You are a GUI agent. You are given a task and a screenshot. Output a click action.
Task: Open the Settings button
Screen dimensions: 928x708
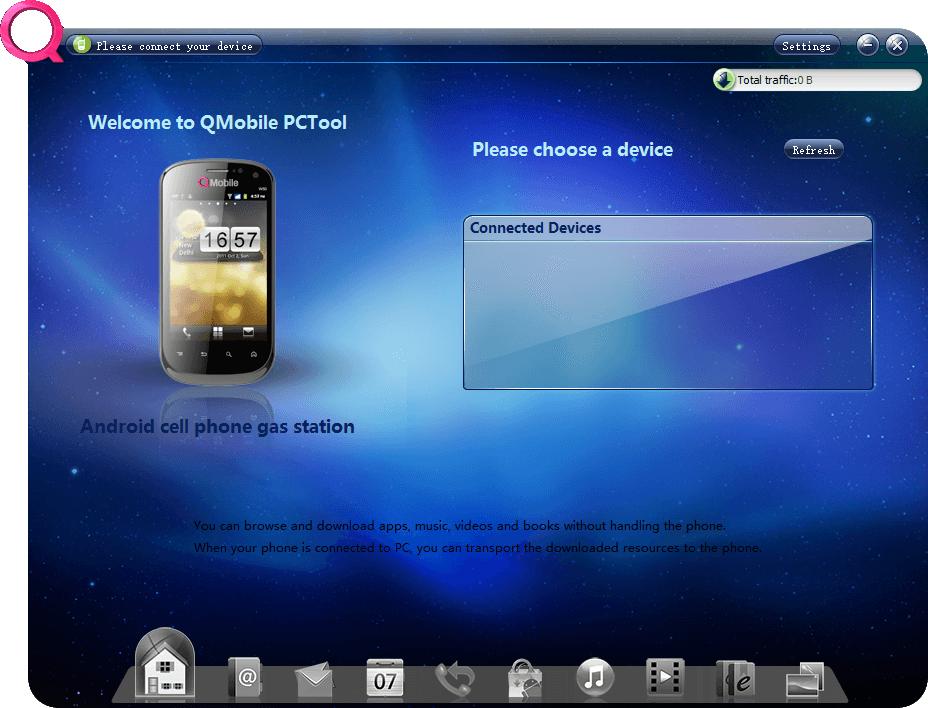(x=806, y=46)
